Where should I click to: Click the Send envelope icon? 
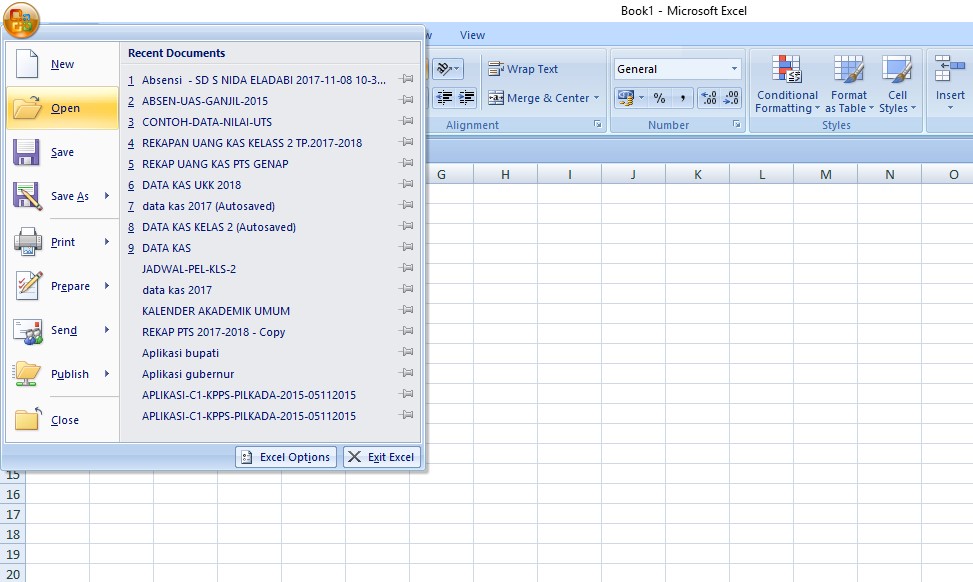(28, 331)
